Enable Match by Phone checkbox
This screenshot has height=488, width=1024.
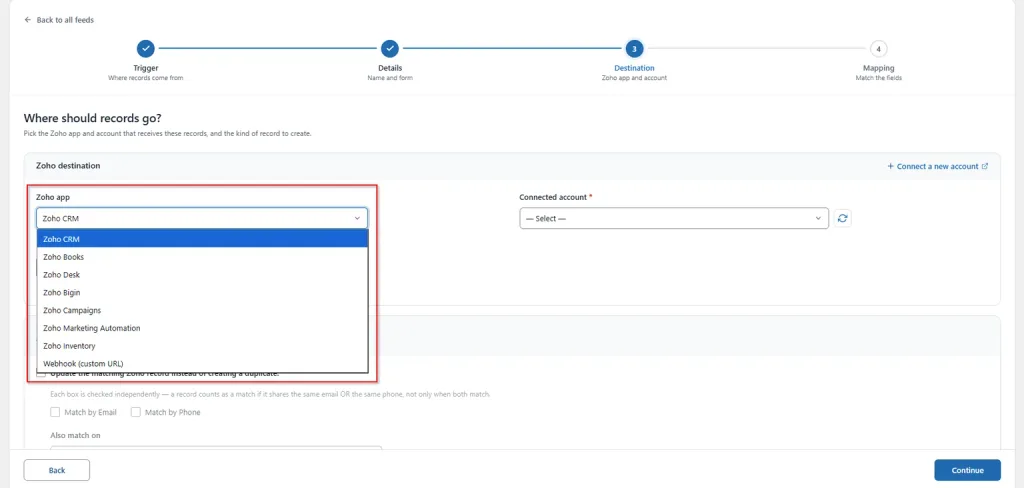point(136,412)
